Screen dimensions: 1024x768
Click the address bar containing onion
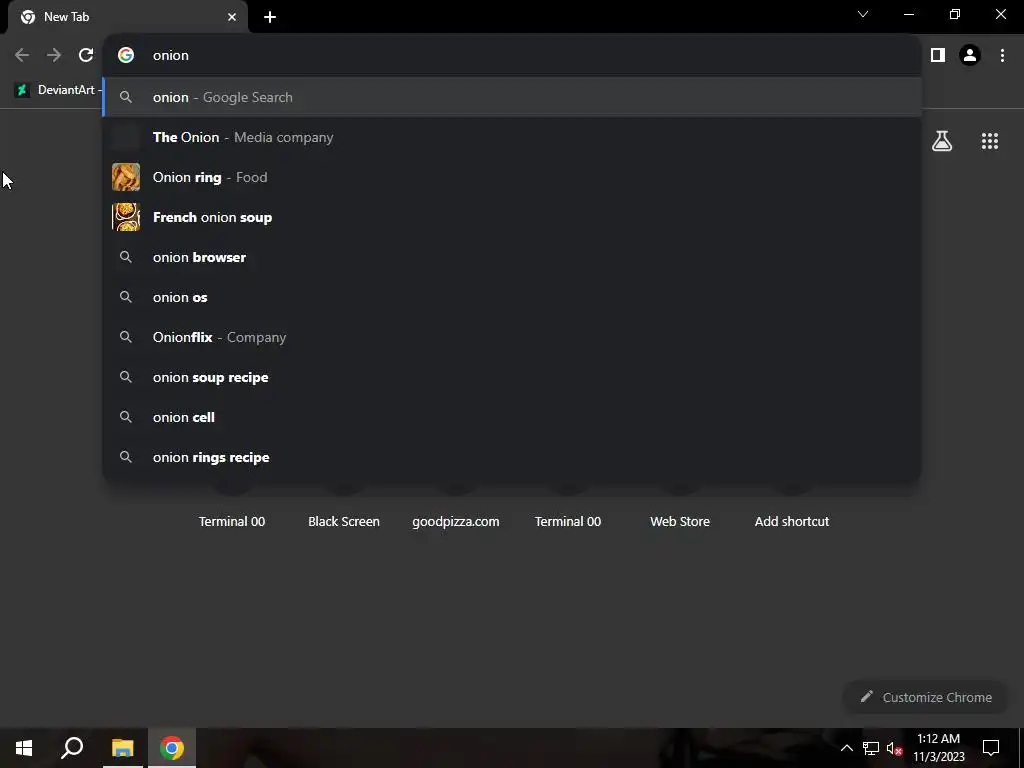coord(512,56)
